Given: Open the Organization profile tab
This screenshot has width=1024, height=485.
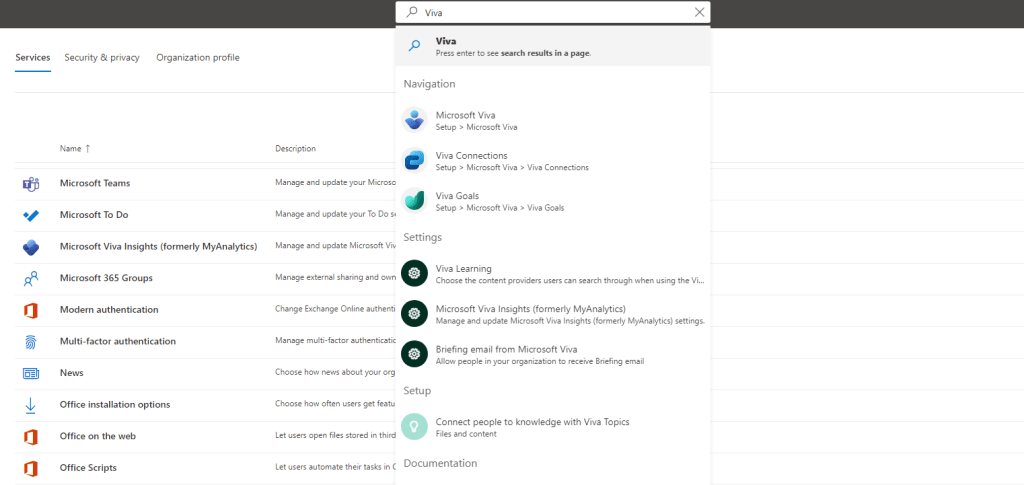Looking at the screenshot, I should point(197,58).
